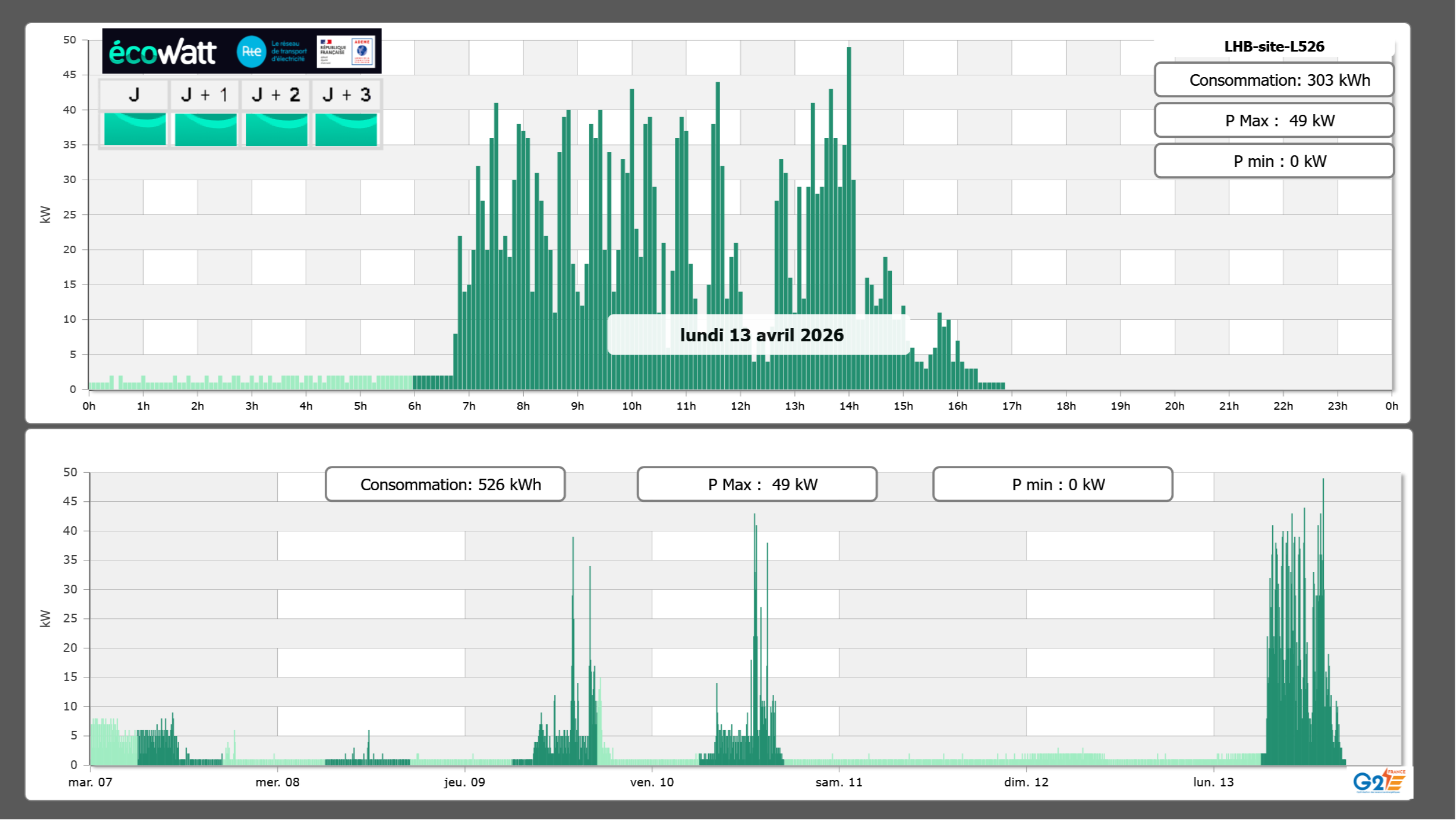Click the green Ecowatt signal under J + 1
This screenshot has height=820, width=1456.
[x=205, y=129]
